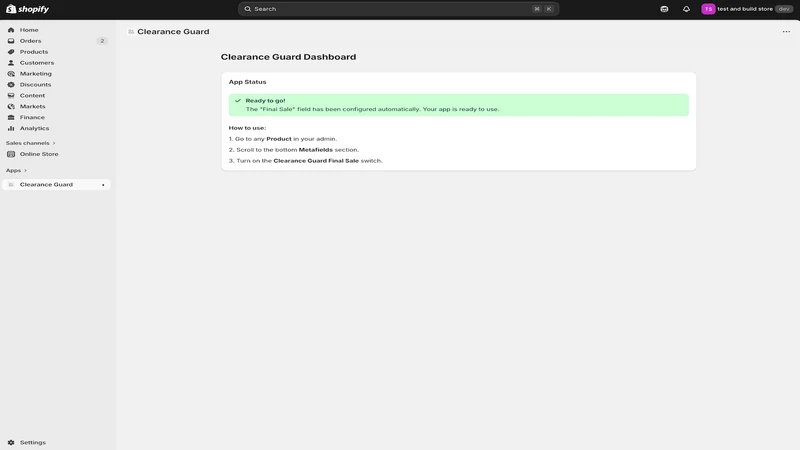Viewport: 800px width, 450px height.
Task: Click the App Status heading
Action: click(x=247, y=82)
